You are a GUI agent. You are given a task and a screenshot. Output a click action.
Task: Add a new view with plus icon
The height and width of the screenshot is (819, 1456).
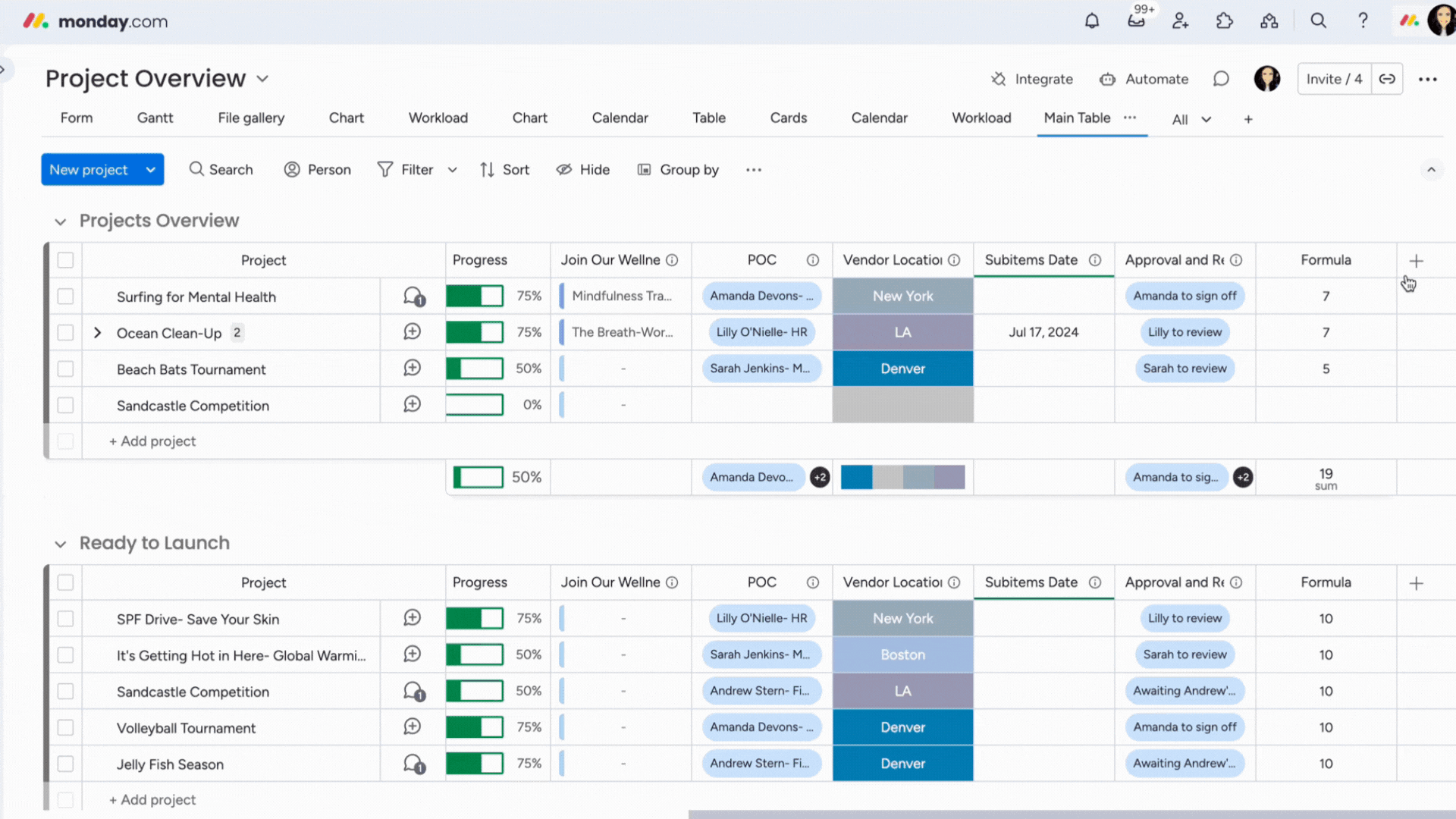(x=1248, y=119)
